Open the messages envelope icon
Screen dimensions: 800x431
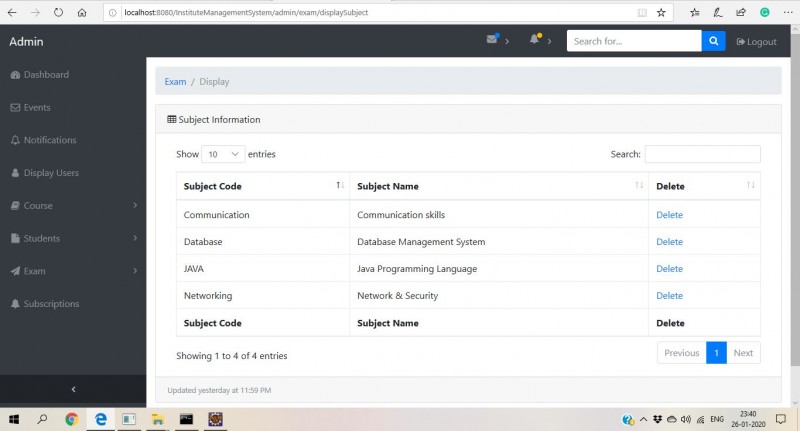coord(492,39)
